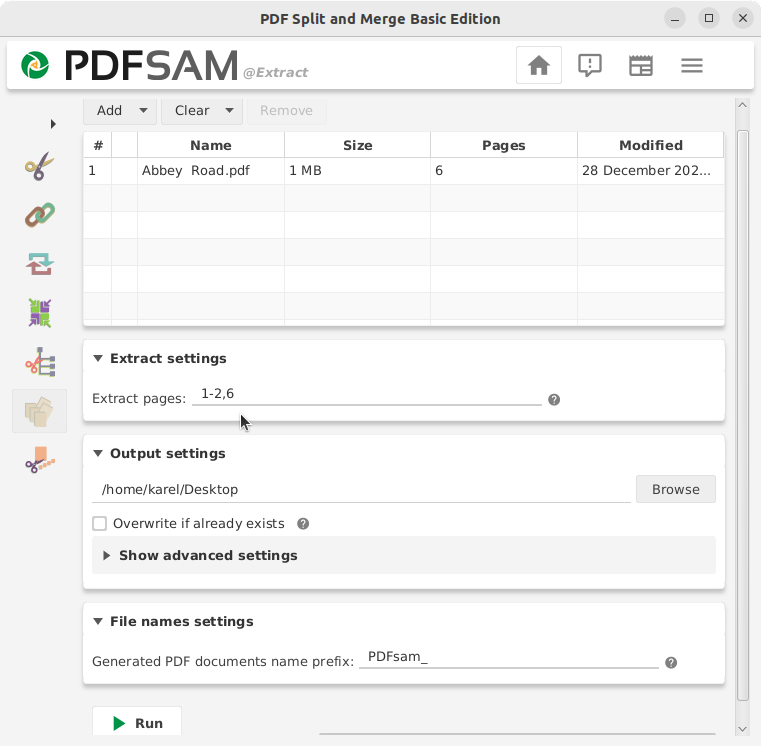Click the disabled Remove button
Screen dimensions: 761x746
pos(286,111)
